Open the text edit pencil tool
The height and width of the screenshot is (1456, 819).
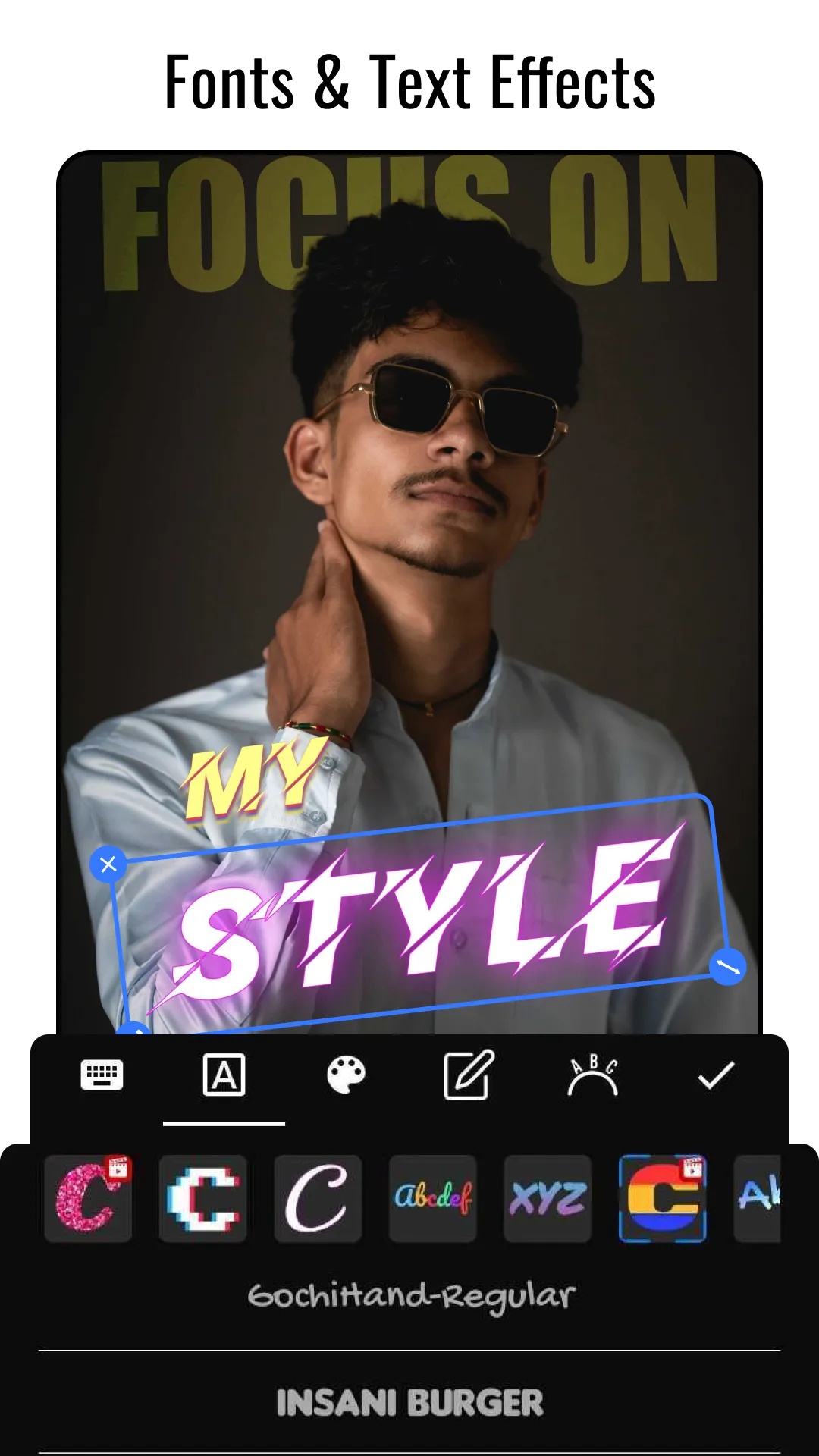coord(469,1075)
